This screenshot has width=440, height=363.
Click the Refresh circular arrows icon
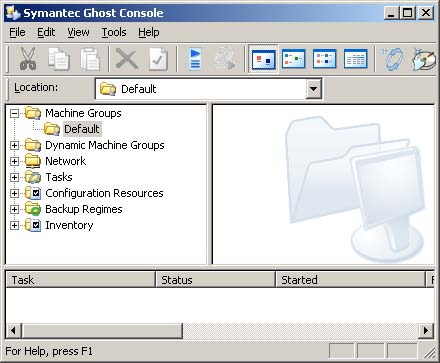pyautogui.click(x=392, y=59)
